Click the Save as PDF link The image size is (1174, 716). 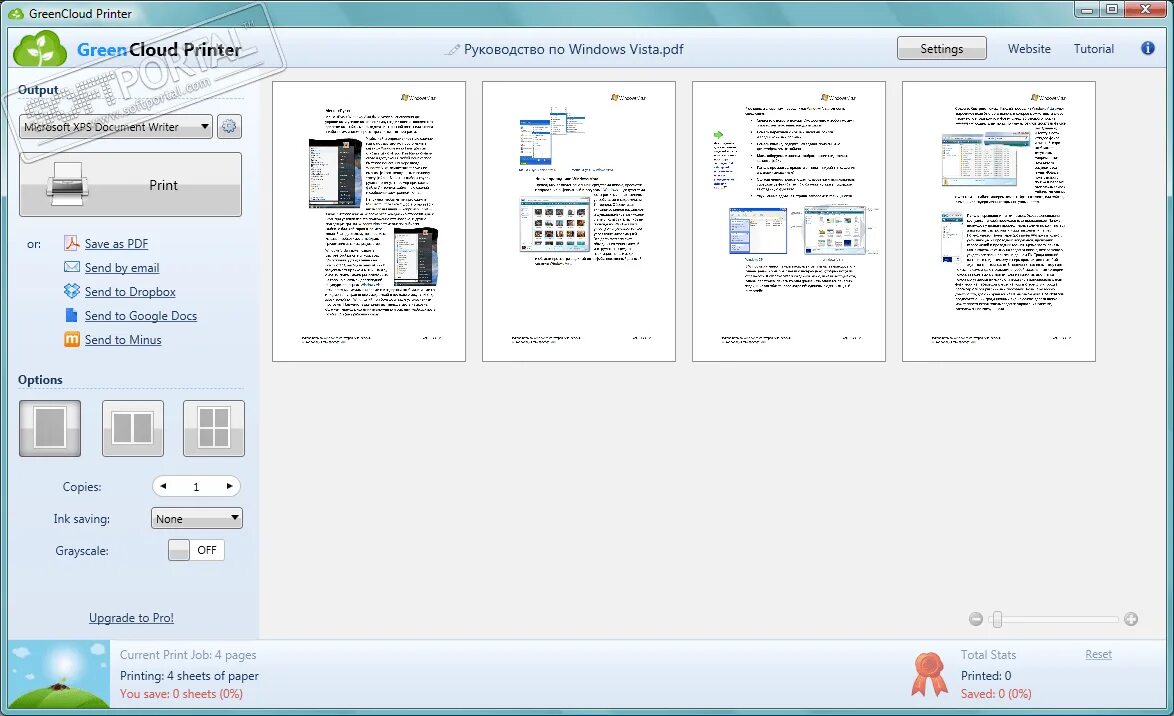coord(116,243)
